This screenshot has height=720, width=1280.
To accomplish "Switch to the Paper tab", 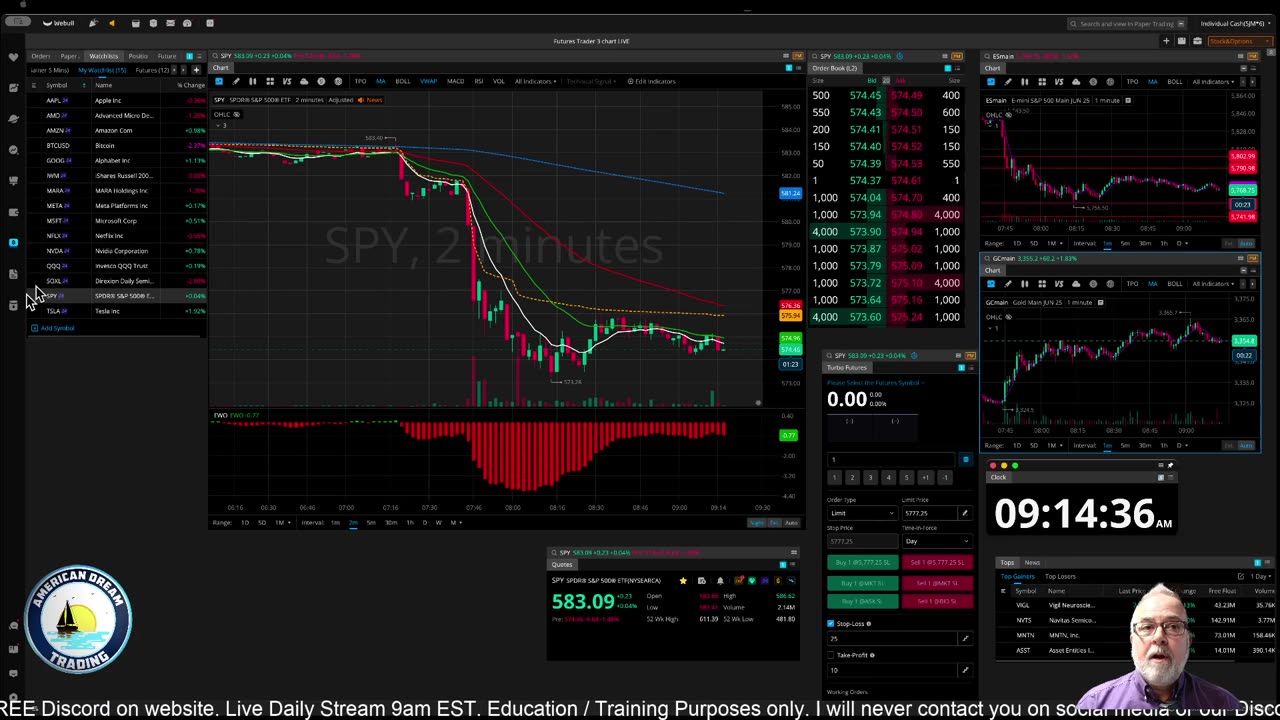I will point(69,56).
